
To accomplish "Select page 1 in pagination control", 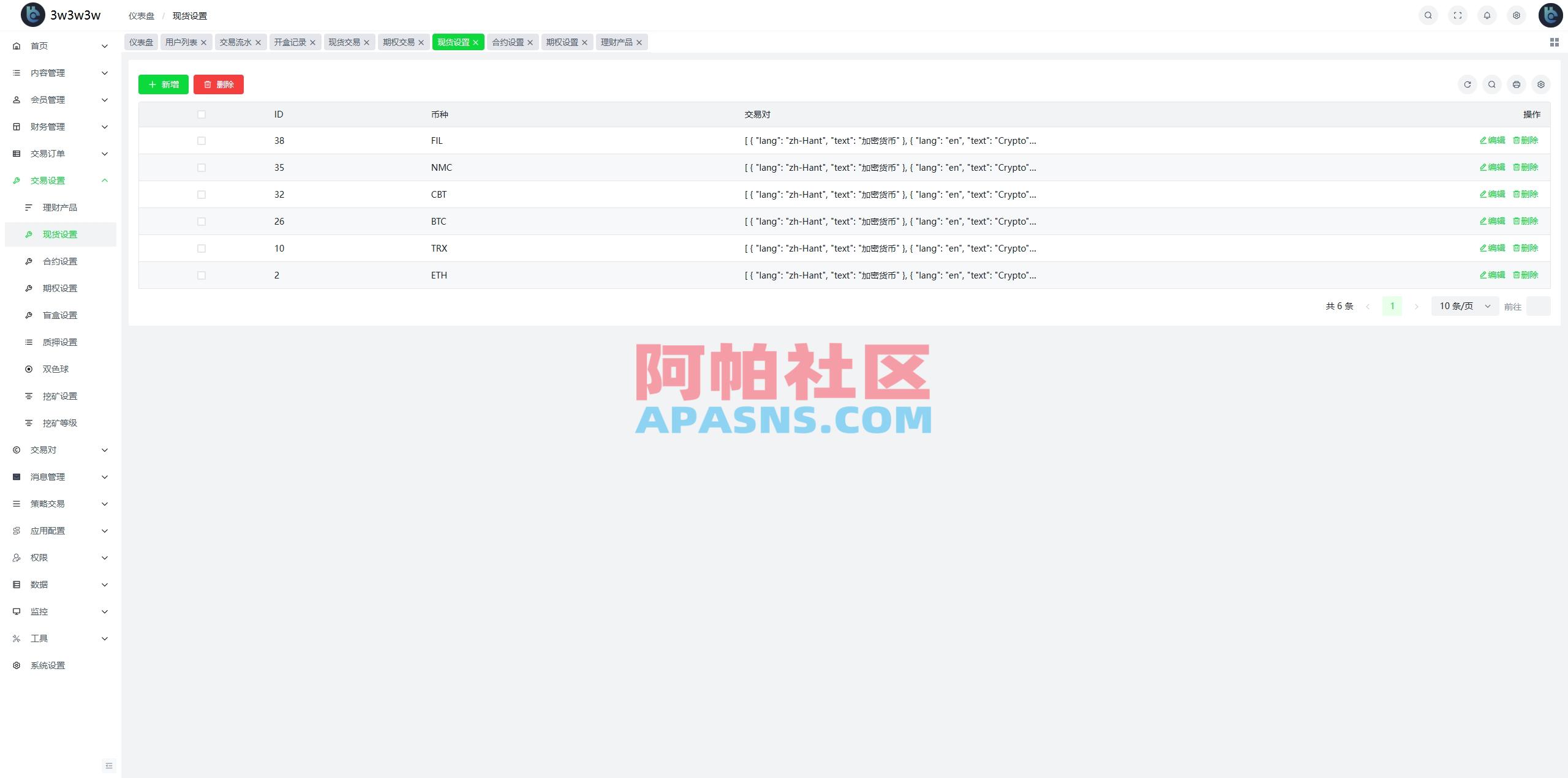I will coord(1392,305).
